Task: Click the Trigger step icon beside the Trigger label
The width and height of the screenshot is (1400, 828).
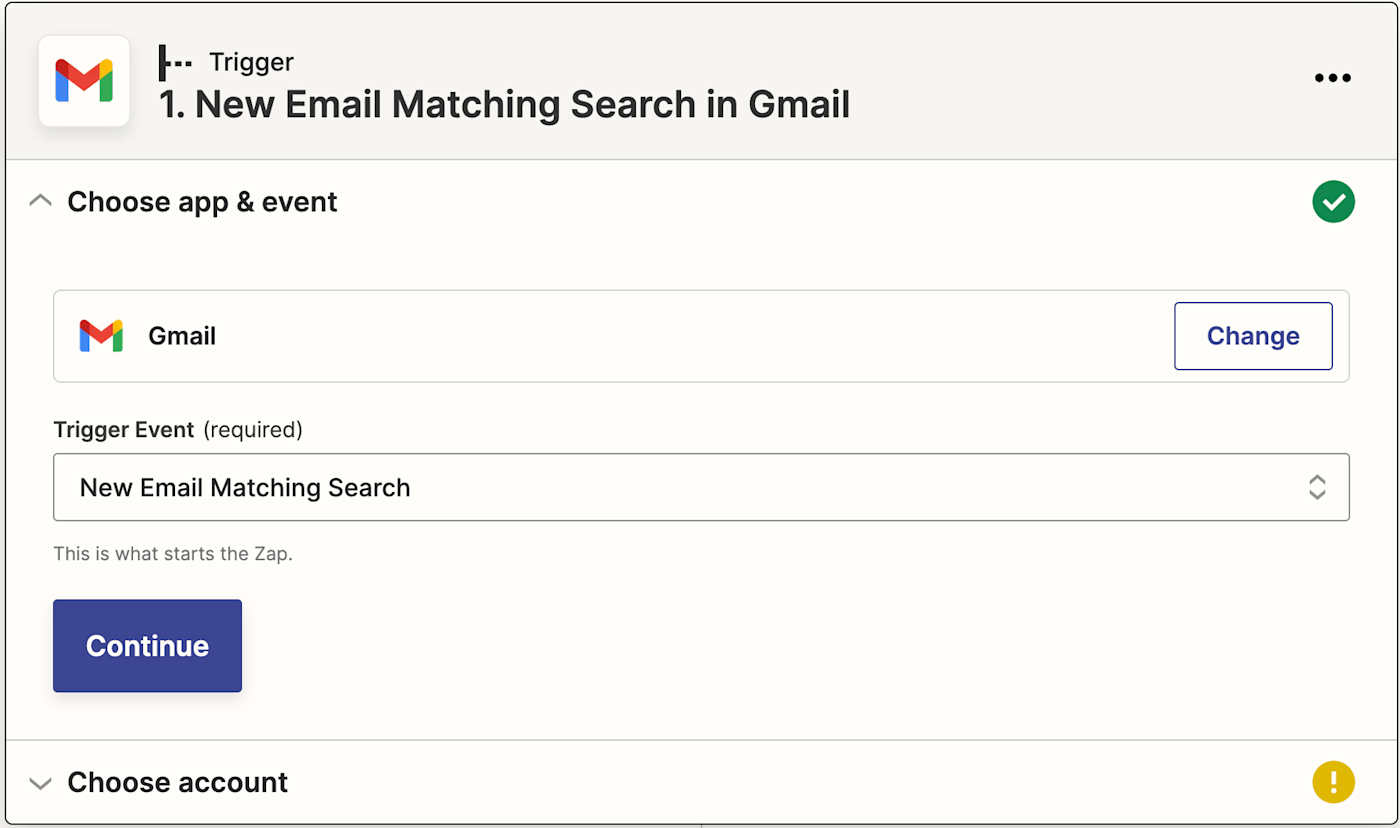Action: click(x=175, y=63)
